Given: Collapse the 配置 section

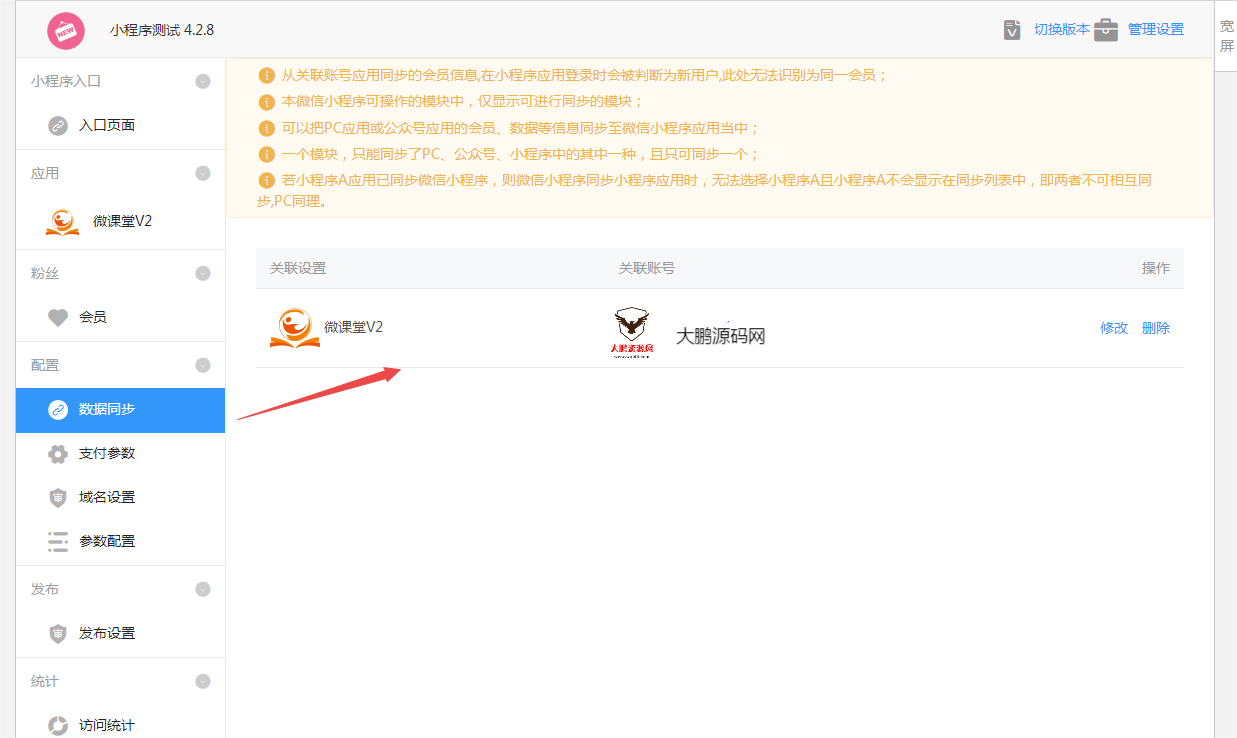Looking at the screenshot, I should [x=203, y=365].
